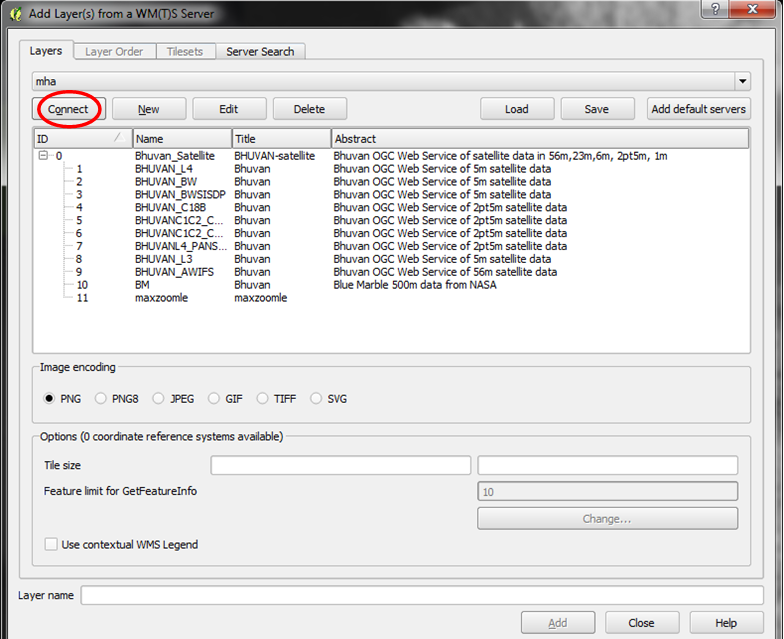The image size is (784, 639).
Task: Open the Layer Order tab
Action: [114, 52]
